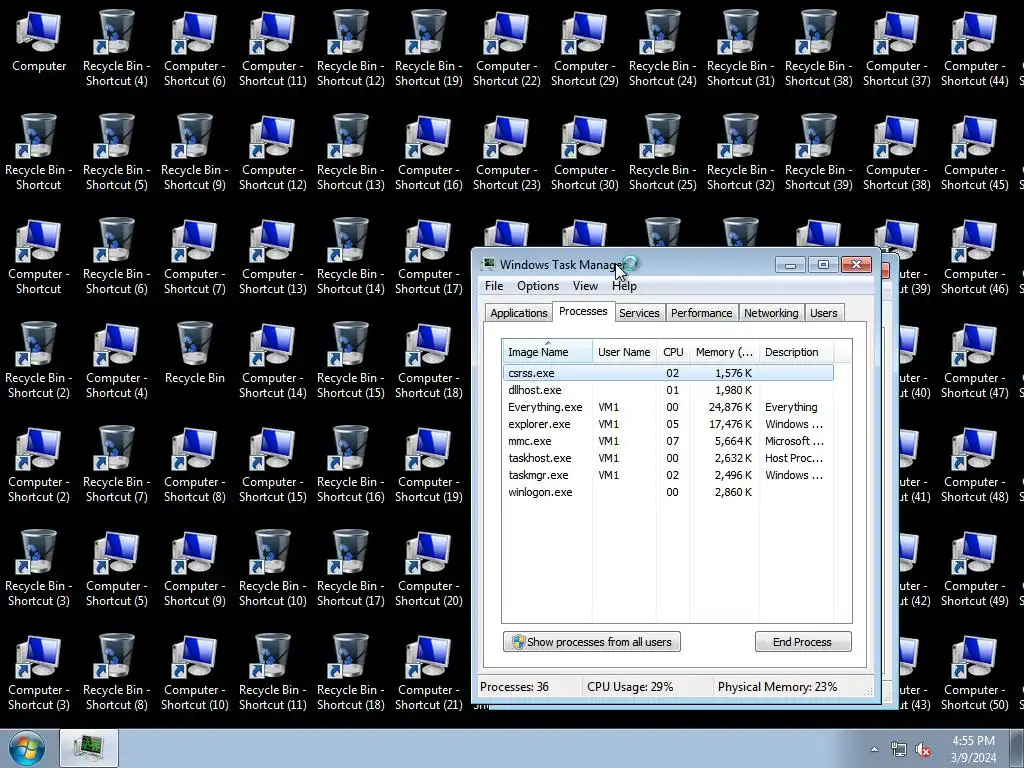
Task: Select Computer - Shortcut (22) icon
Action: click(507, 47)
